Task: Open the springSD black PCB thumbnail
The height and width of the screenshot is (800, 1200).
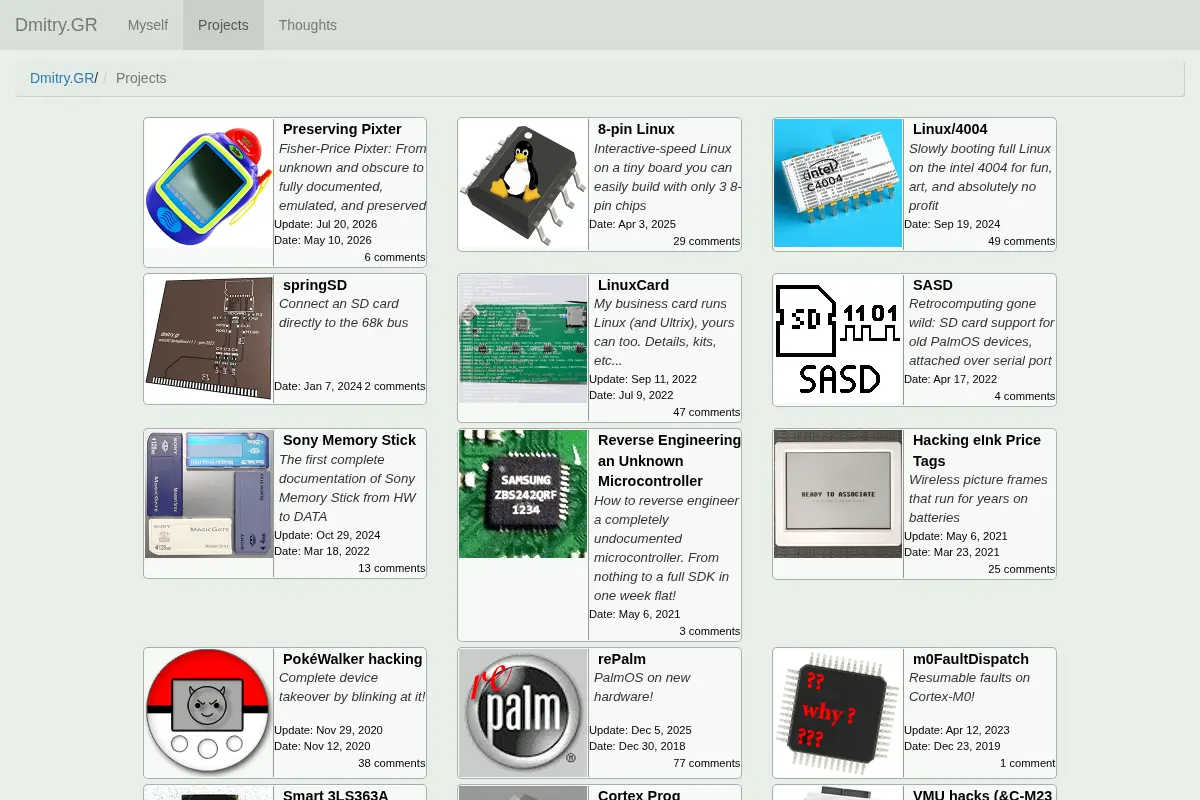Action: click(x=209, y=339)
